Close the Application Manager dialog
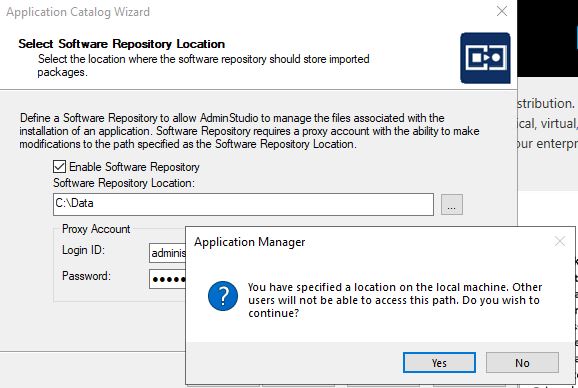 (x=560, y=241)
